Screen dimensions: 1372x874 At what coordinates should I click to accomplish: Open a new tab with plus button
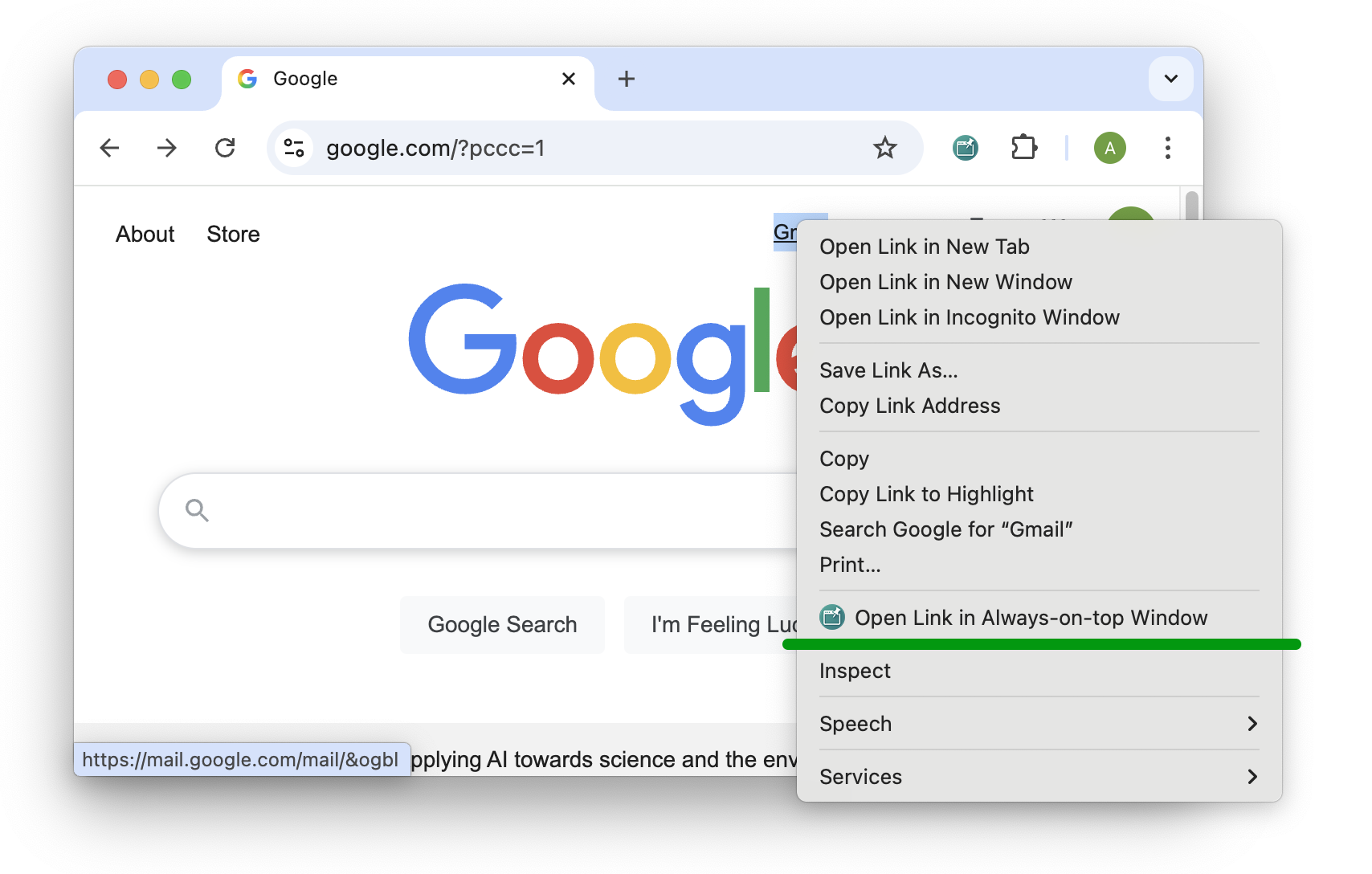pyautogui.click(x=627, y=79)
